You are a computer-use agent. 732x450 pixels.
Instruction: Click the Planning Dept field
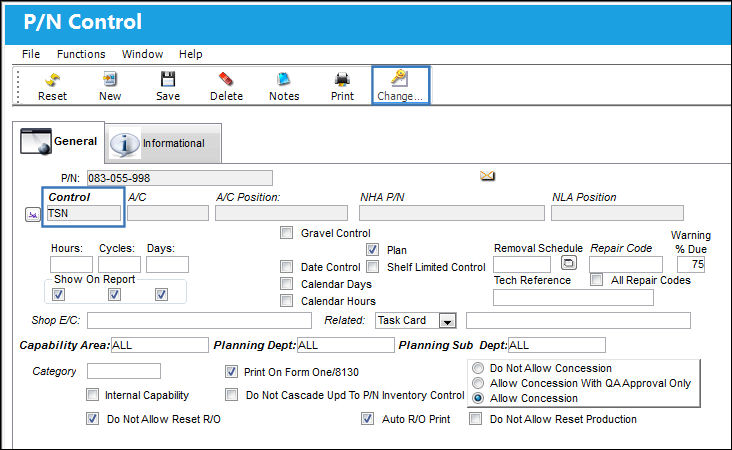pos(345,345)
